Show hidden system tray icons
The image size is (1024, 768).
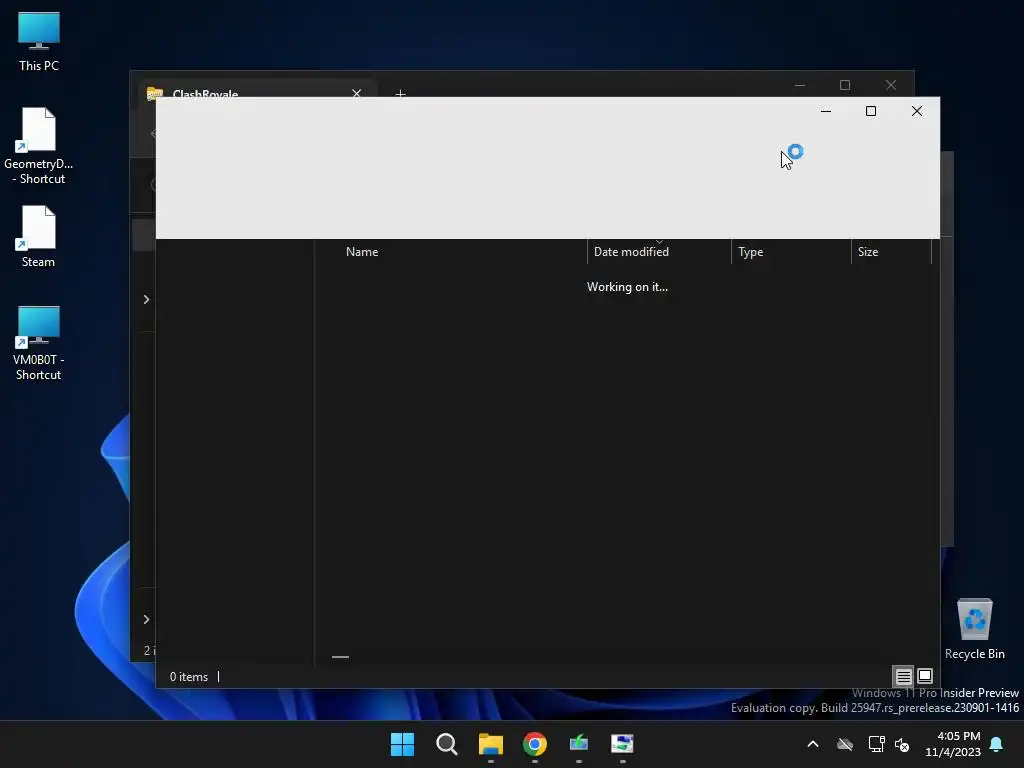813,744
